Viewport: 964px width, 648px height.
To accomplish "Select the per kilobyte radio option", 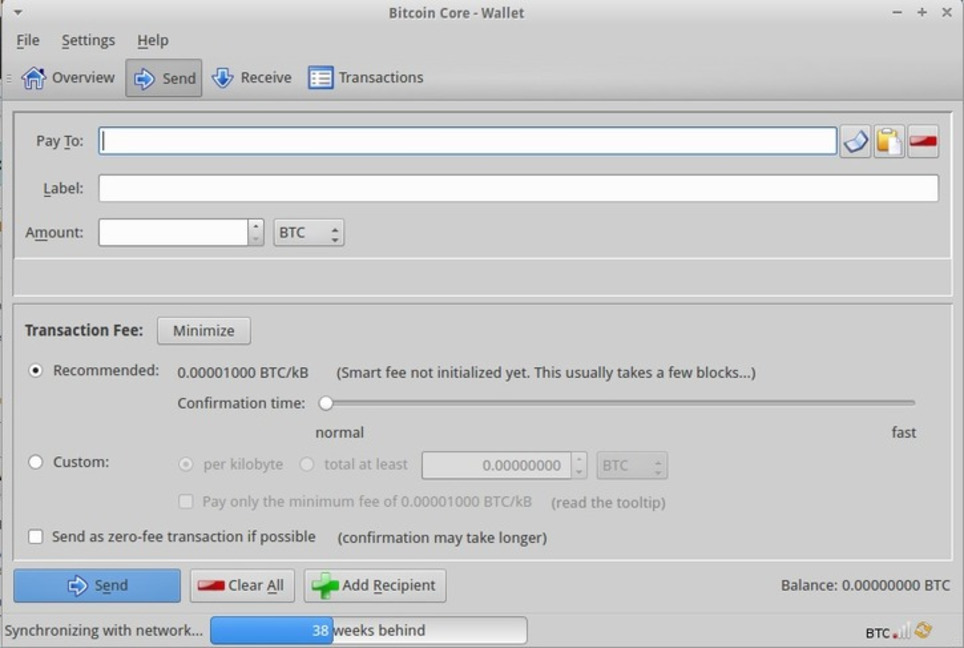I will (186, 464).
